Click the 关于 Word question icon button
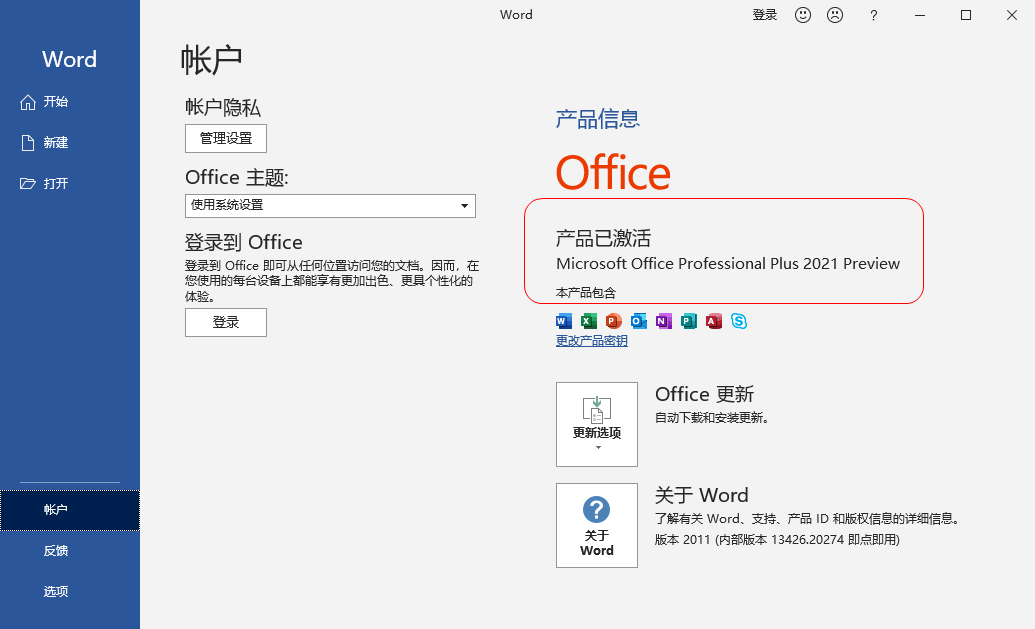Screen dimensions: 1035x629 click(596, 525)
